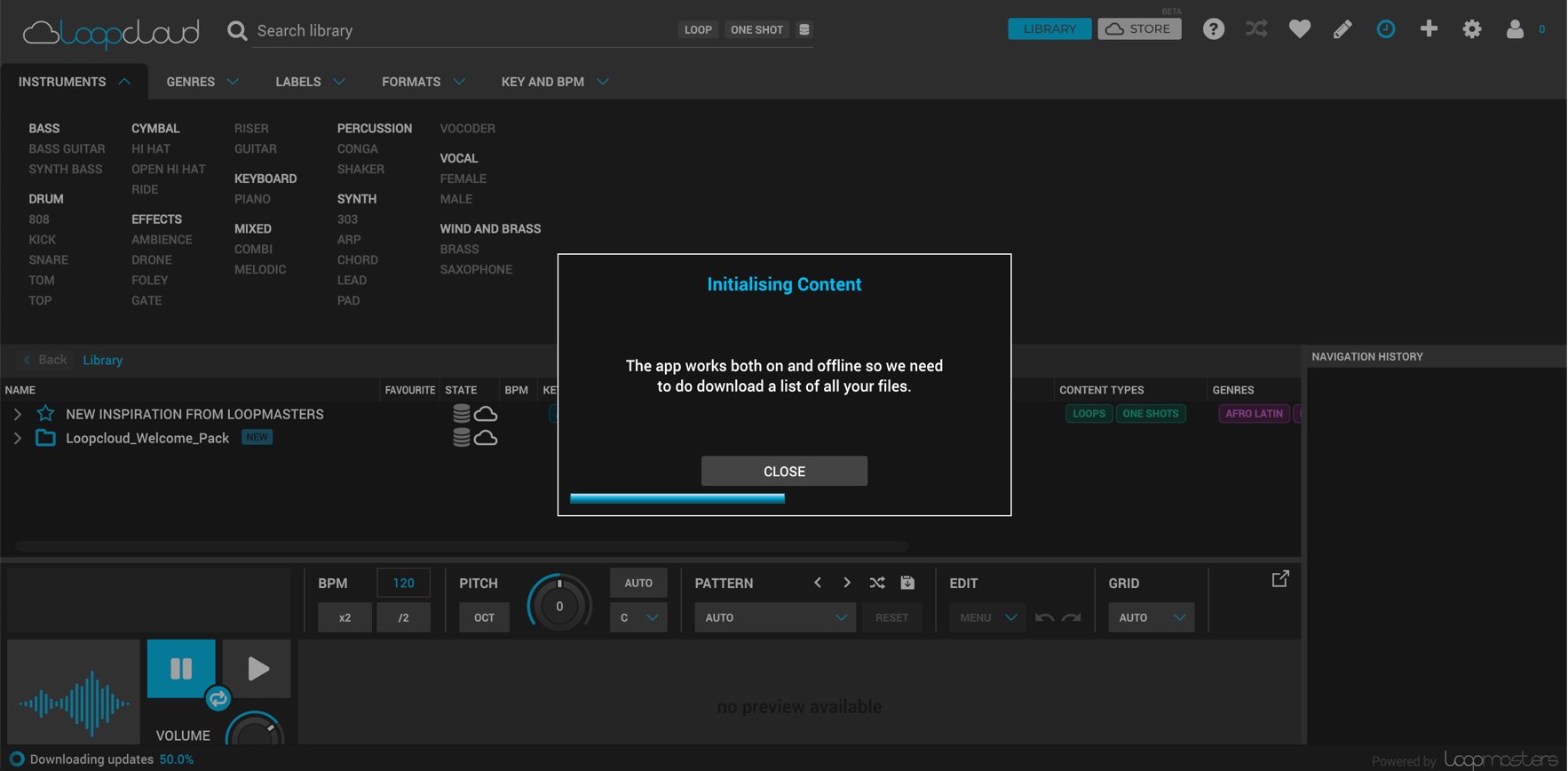This screenshot has height=771, width=1568.
Task: Click the RESET pattern button
Action: [x=891, y=617]
